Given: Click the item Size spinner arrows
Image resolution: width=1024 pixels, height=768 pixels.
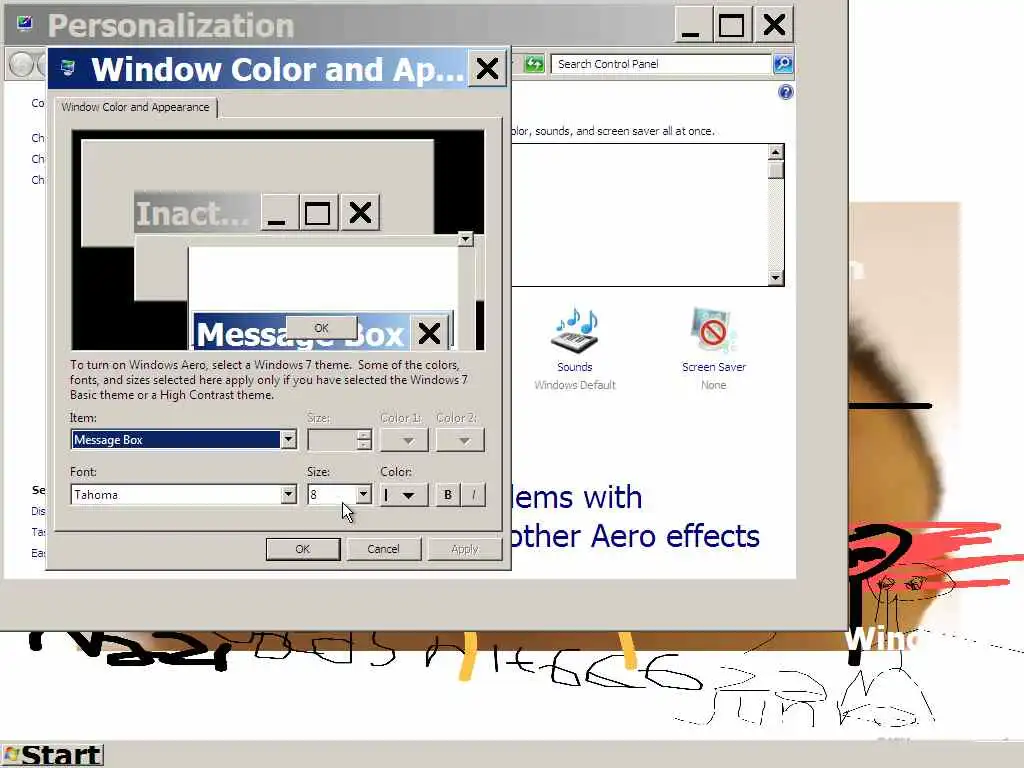Looking at the screenshot, I should point(364,440).
